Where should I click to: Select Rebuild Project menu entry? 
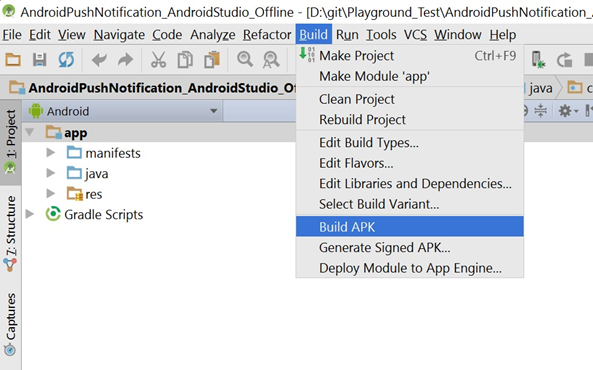(x=410, y=120)
